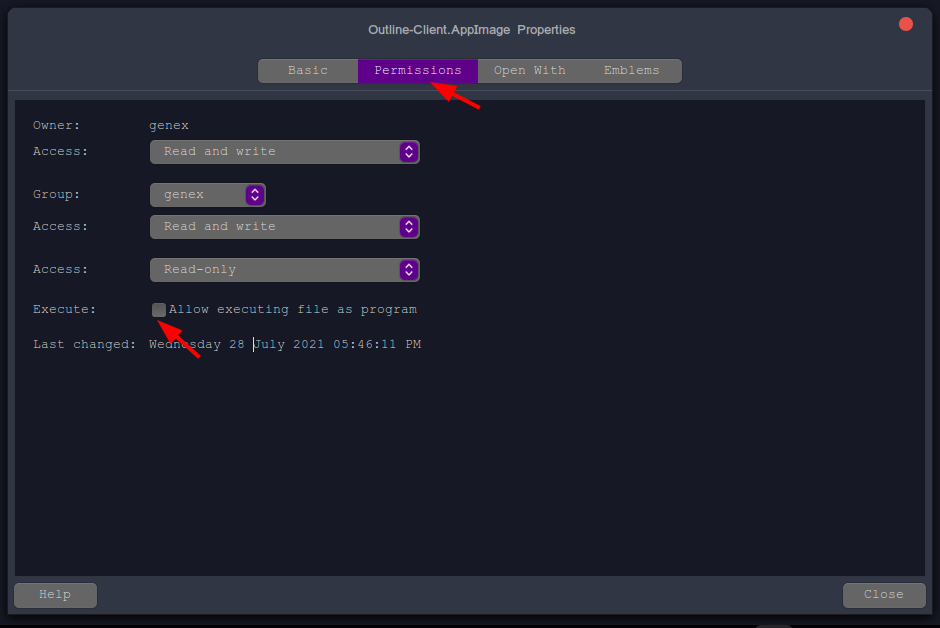Click the Close button
The width and height of the screenshot is (940, 628).
coord(884,595)
